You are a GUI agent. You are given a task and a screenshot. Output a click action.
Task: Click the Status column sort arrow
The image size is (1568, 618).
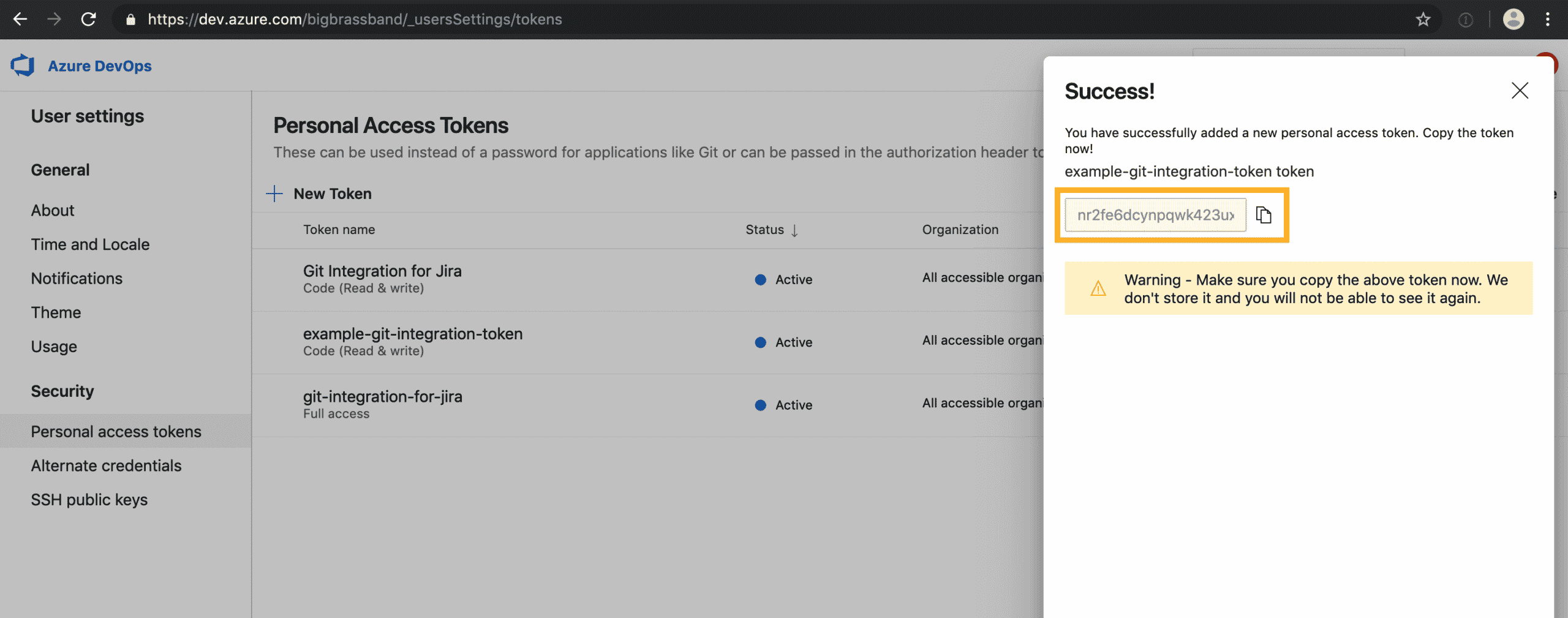[794, 230]
